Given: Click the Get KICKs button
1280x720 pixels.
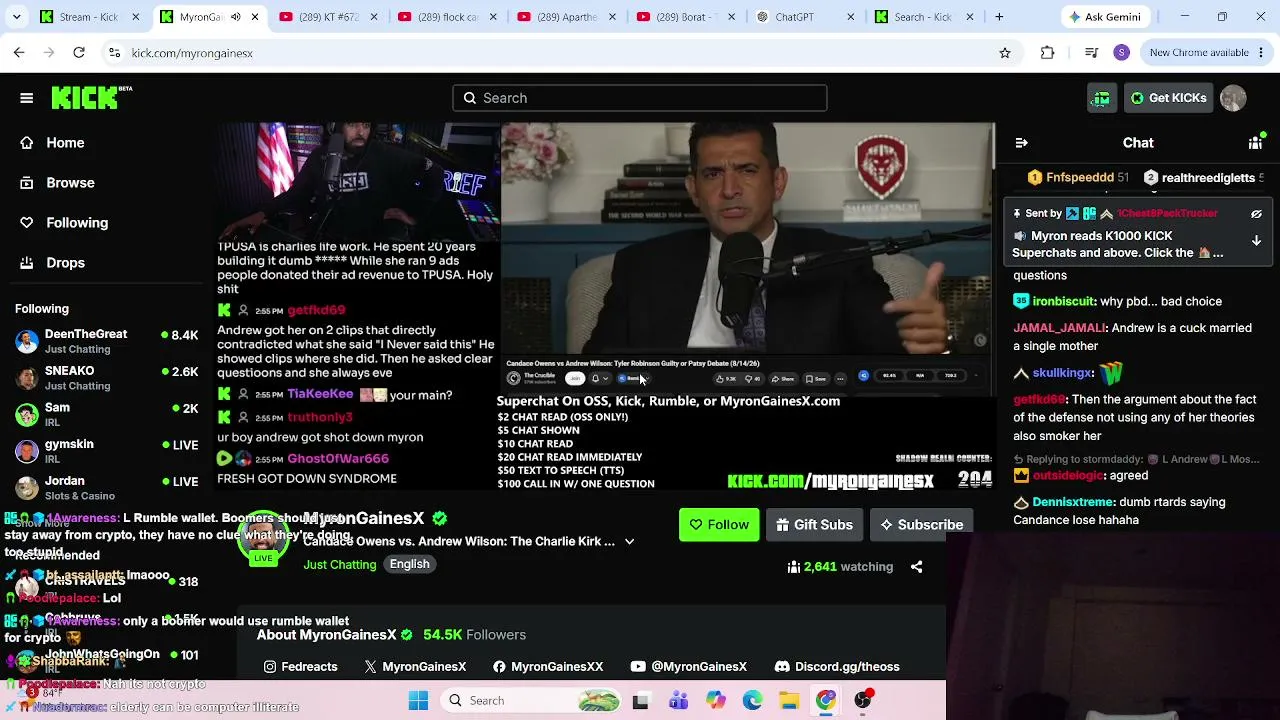Looking at the screenshot, I should (1168, 98).
